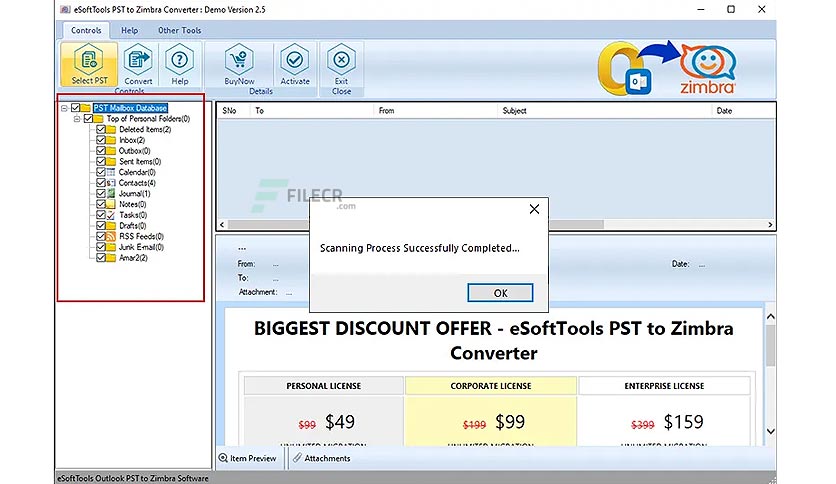
Task: Uncheck the PST Mailbox Database checkbox
Action: (x=76, y=108)
